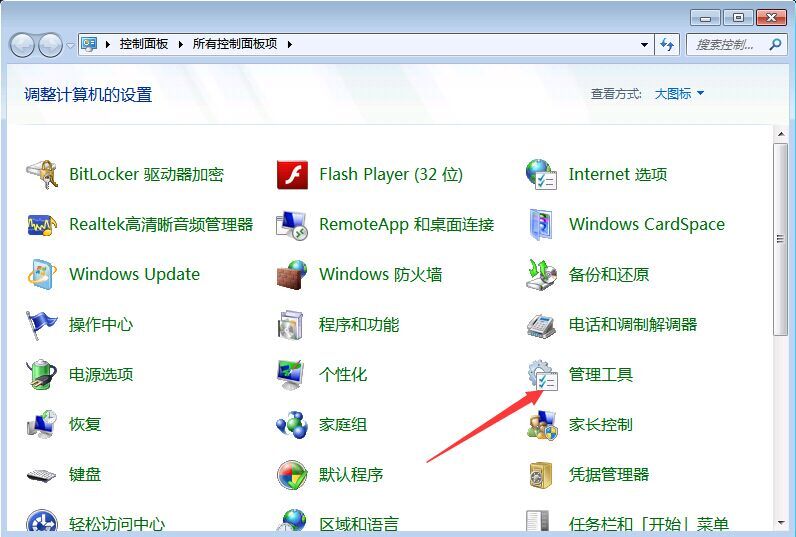The image size is (796, 537).
Task: Open the Internet 选项 link text
Action: (x=617, y=175)
